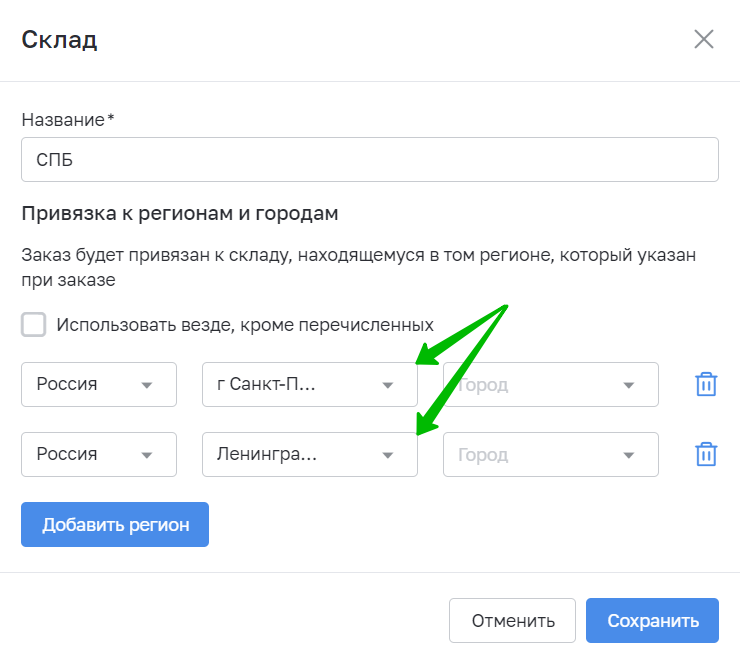Click the Привязка к регионам и городам heading
Image resolution: width=740 pixels, height=663 pixels.
click(180, 213)
